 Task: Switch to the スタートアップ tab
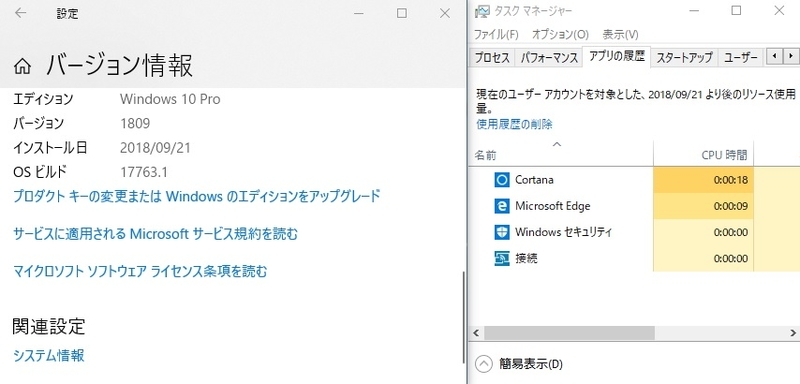click(x=684, y=58)
